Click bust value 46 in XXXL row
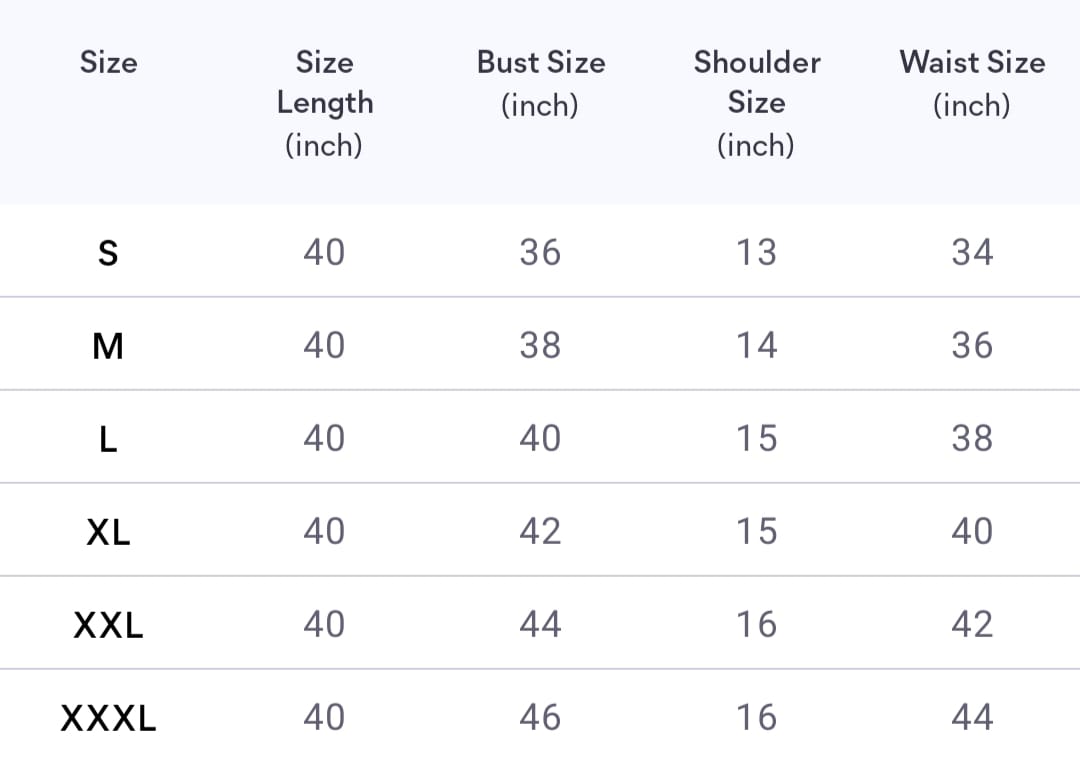This screenshot has height=776, width=1080. pyautogui.click(x=541, y=717)
